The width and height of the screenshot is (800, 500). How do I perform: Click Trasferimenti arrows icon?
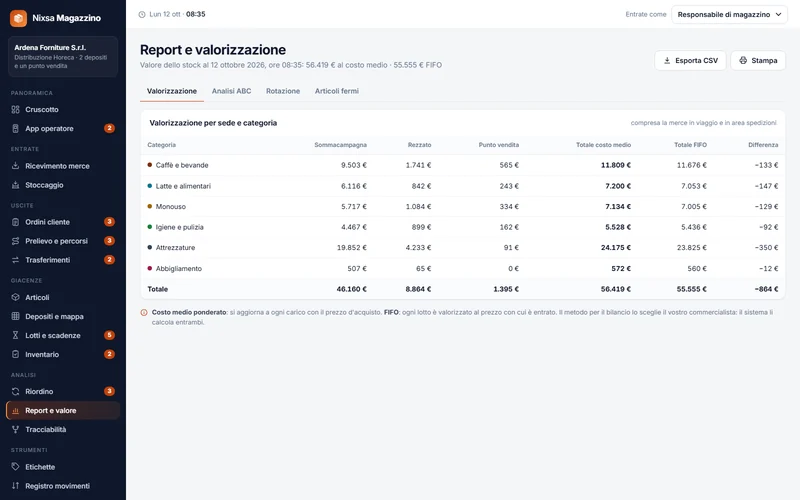[x=15, y=260]
